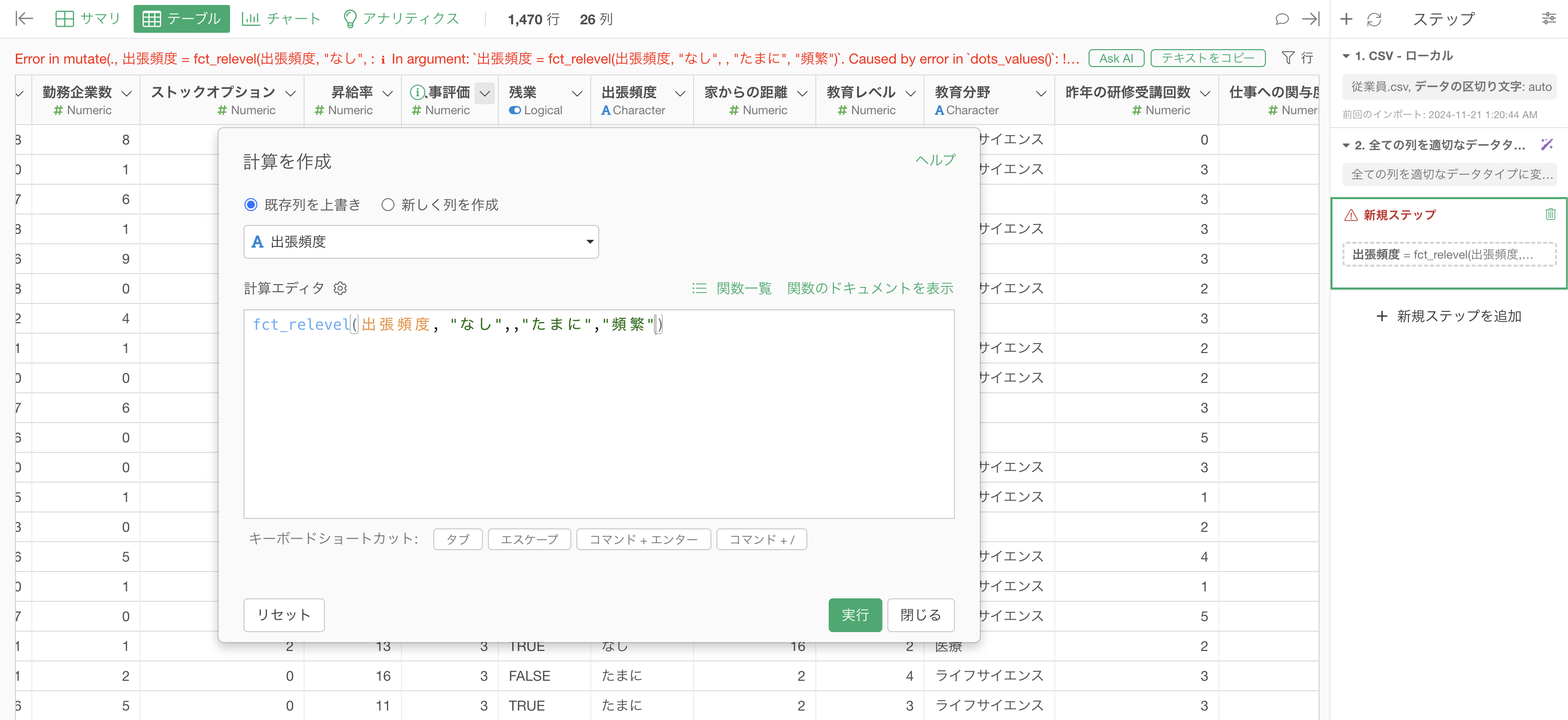The width and height of the screenshot is (1568, 720).
Task: Collapse step 1 CSV - ローカル
Action: (x=1346, y=56)
